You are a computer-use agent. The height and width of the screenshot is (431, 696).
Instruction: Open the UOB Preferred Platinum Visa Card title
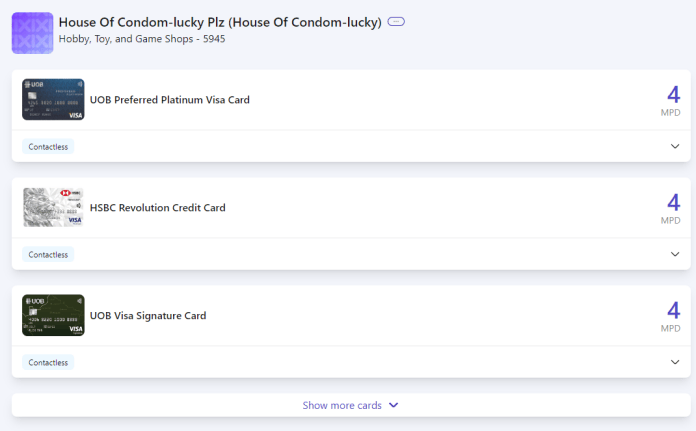(x=170, y=99)
